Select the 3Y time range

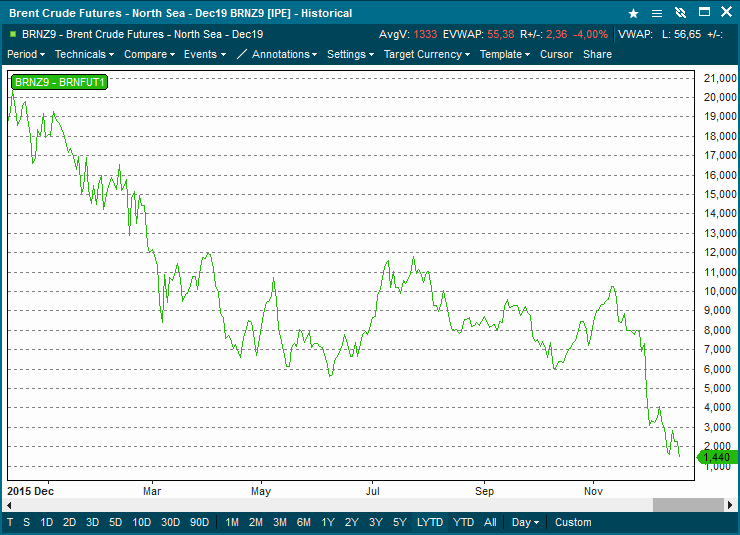pyautogui.click(x=376, y=522)
